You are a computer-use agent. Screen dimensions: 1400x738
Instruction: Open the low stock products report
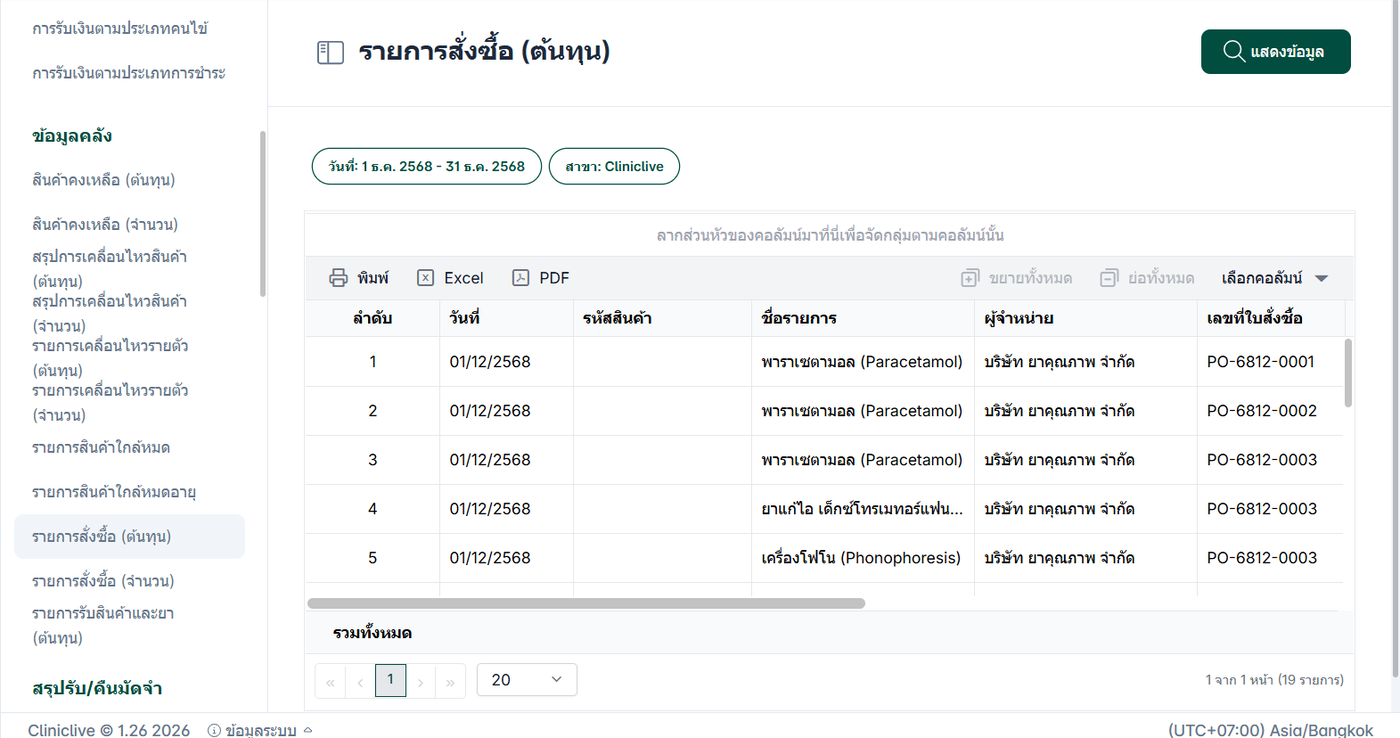(101, 447)
